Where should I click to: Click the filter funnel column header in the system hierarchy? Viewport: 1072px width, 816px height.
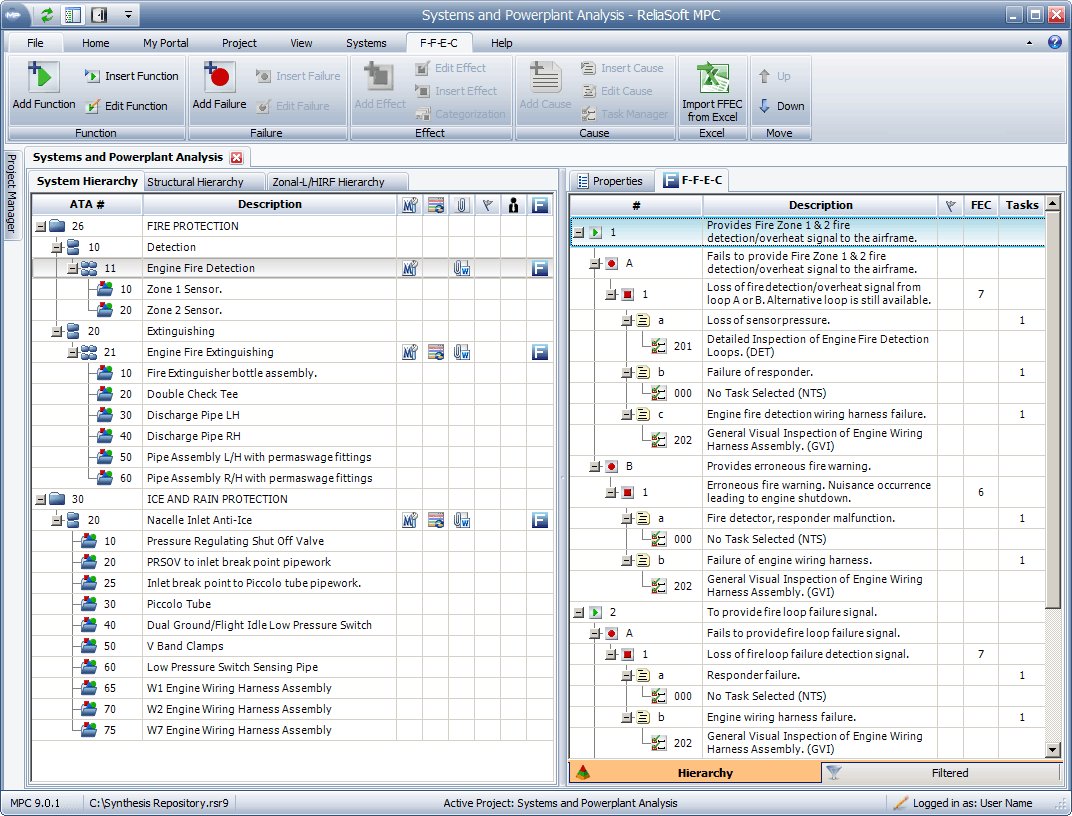click(x=487, y=204)
